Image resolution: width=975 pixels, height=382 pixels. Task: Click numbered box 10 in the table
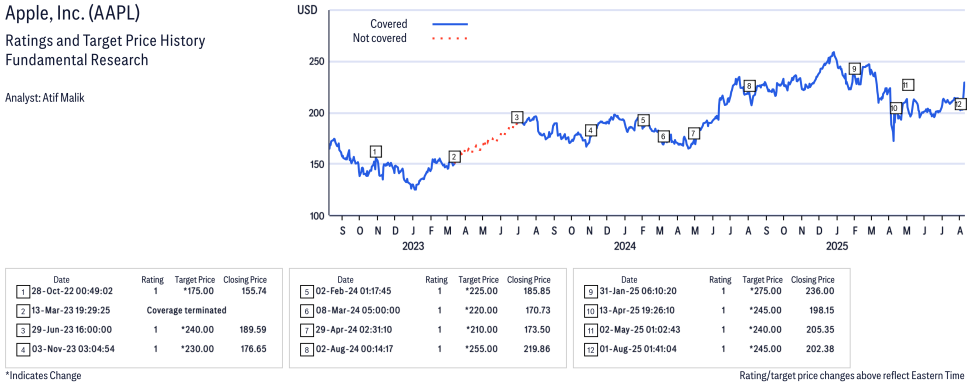click(591, 310)
